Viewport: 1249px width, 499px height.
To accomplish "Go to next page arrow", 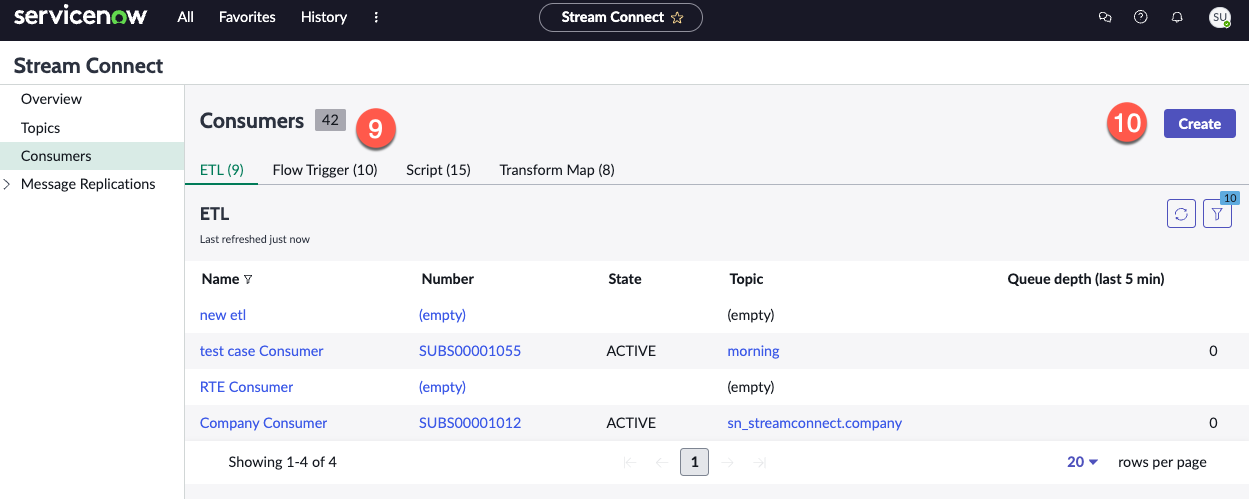I will coord(727,462).
